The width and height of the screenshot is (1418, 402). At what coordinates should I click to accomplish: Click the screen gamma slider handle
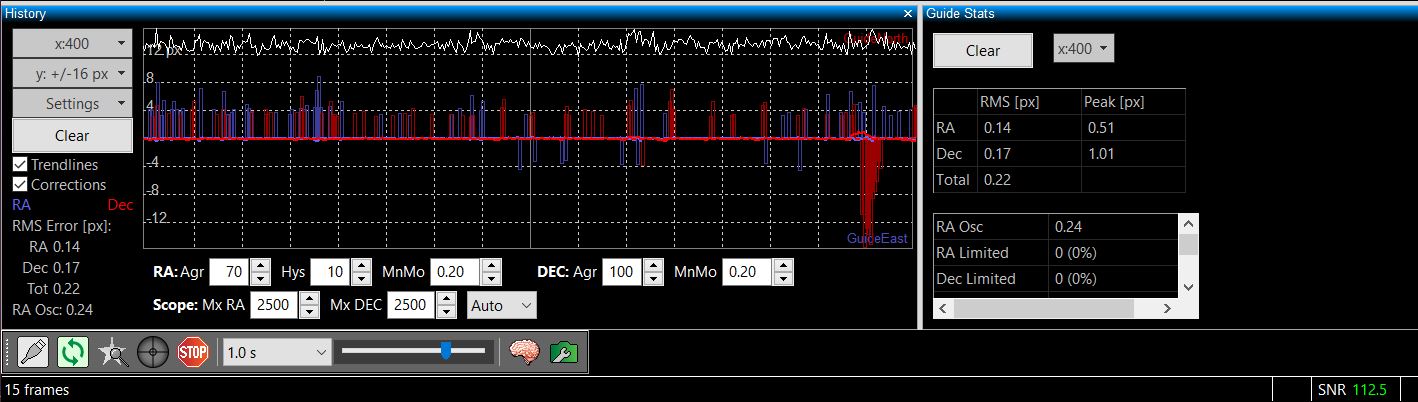[x=446, y=351]
